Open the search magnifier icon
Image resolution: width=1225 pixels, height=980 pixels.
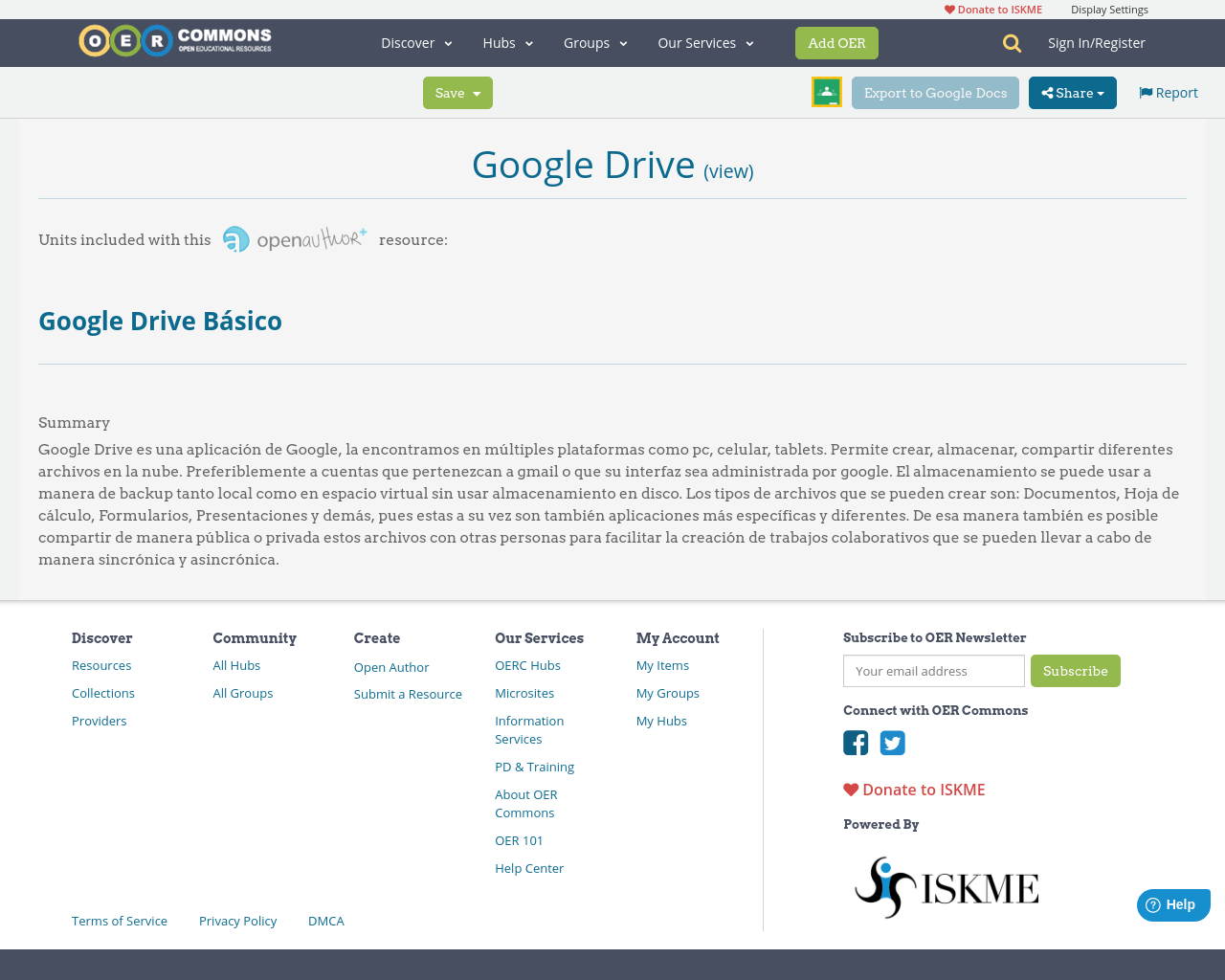[1010, 42]
